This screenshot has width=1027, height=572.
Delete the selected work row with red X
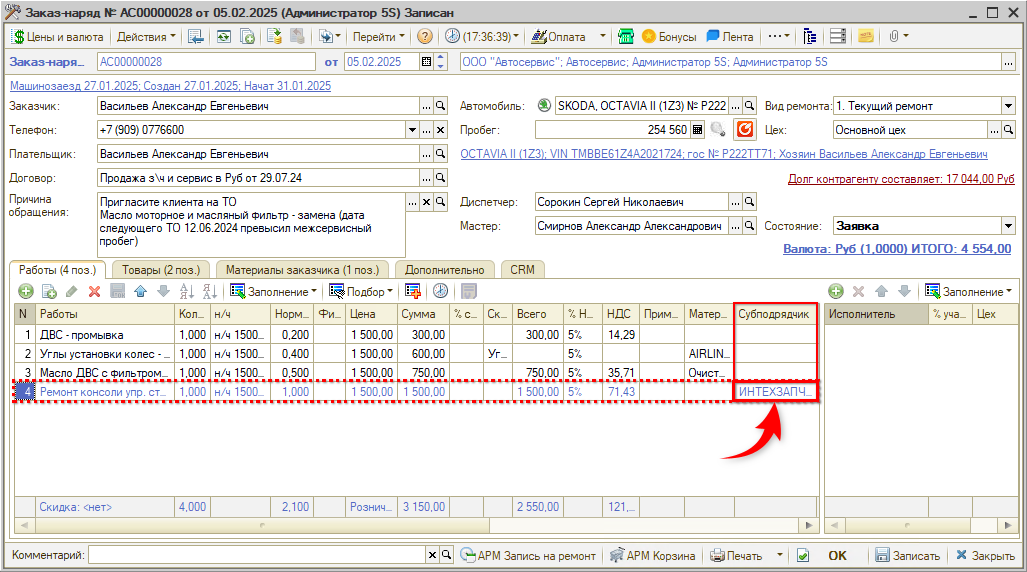(x=95, y=291)
